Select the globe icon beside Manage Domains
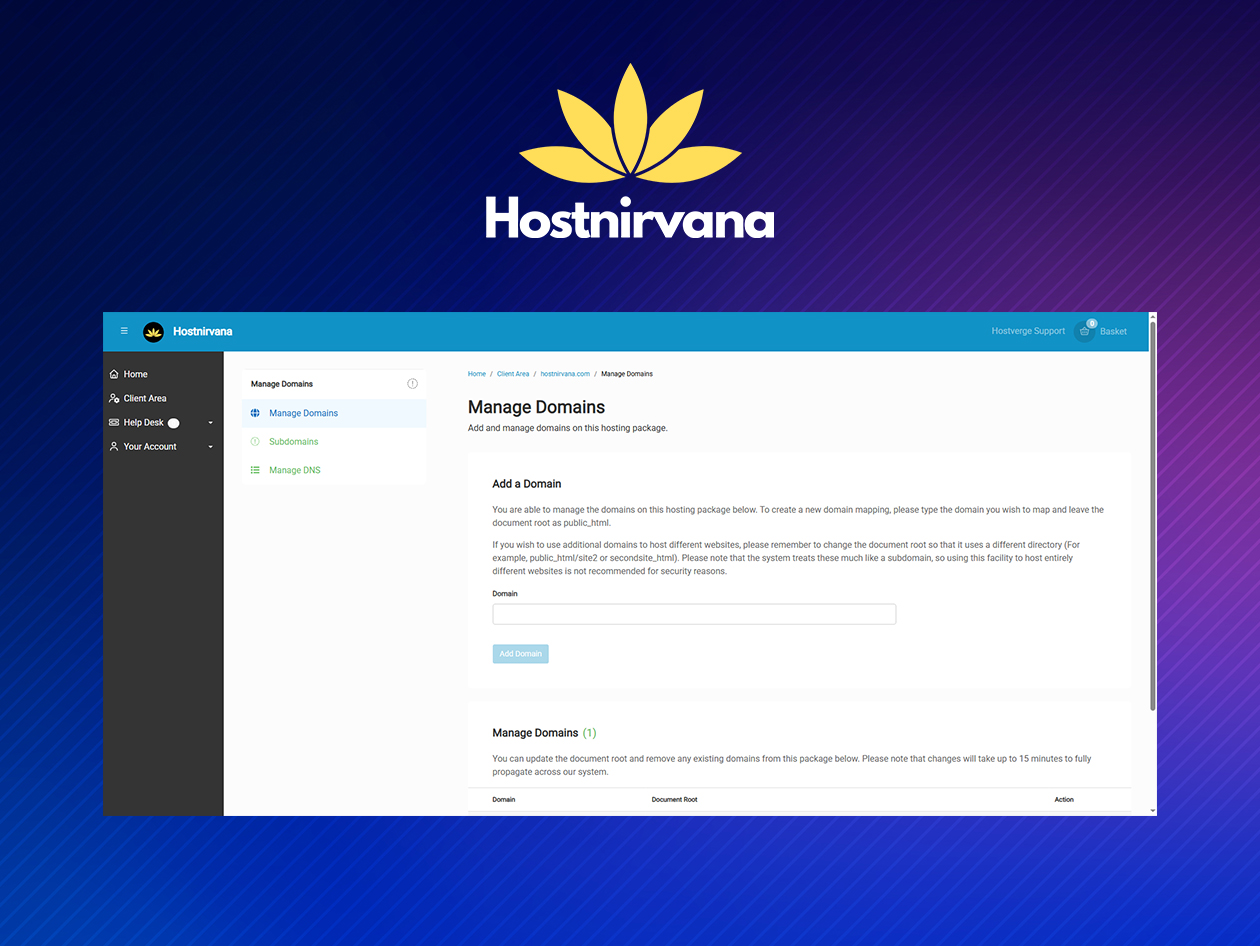1260x946 pixels. pyautogui.click(x=254, y=412)
